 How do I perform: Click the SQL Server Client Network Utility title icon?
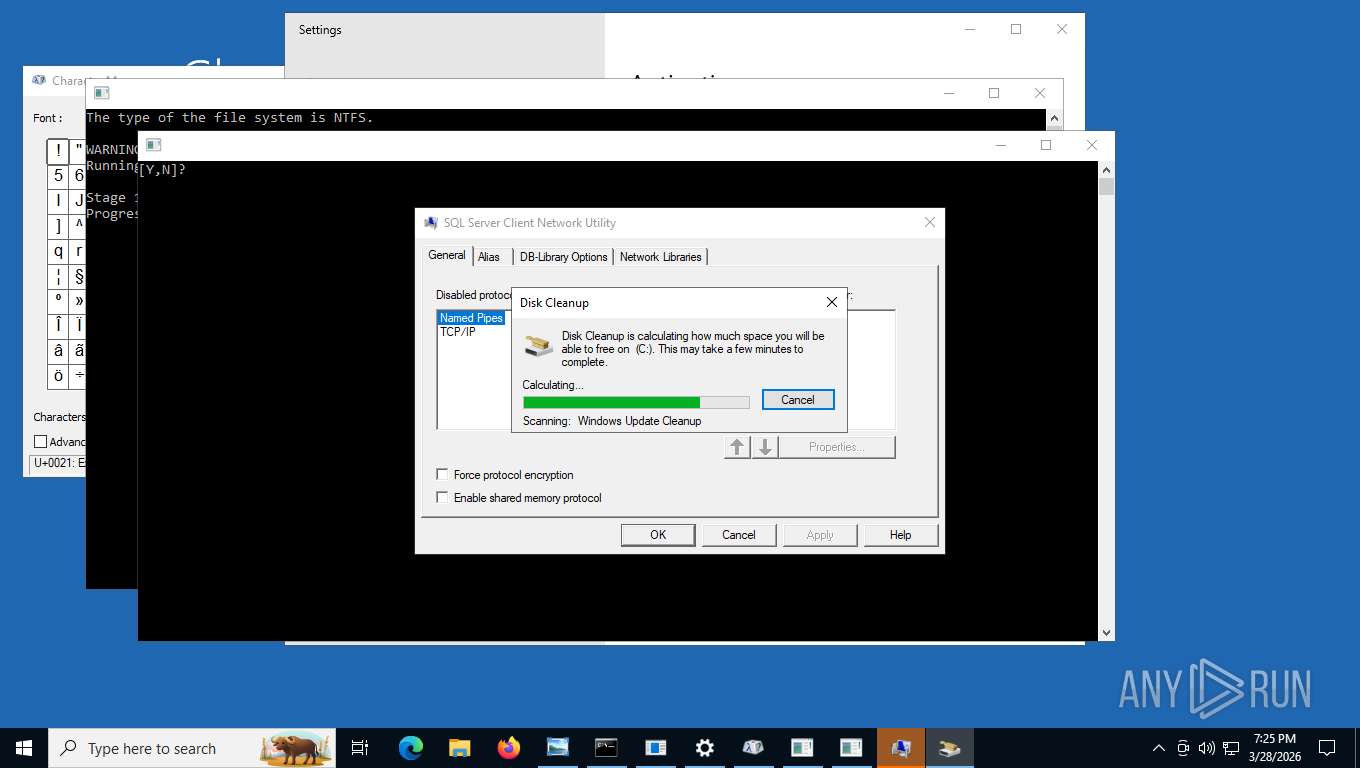[431, 223]
